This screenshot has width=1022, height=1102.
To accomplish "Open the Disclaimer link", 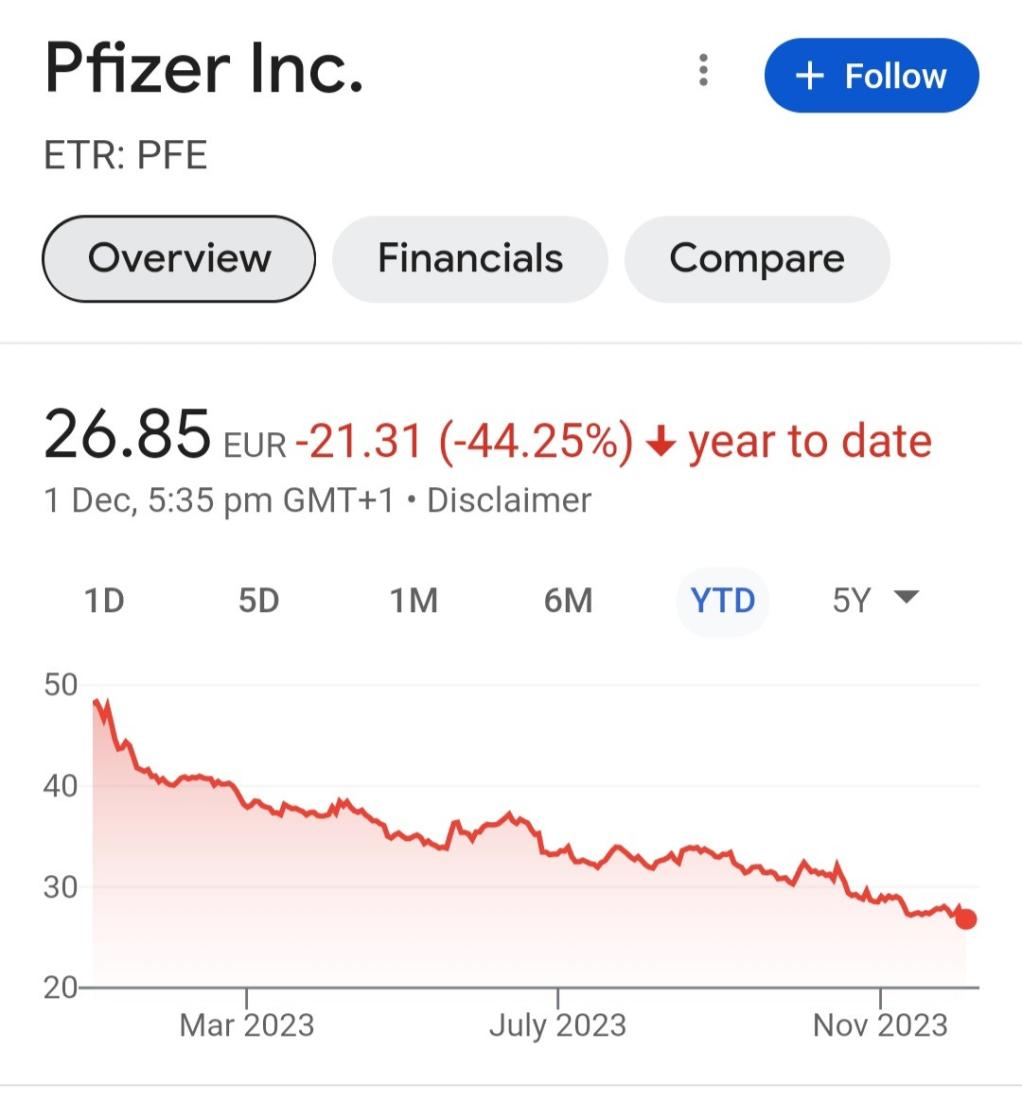I will [509, 499].
